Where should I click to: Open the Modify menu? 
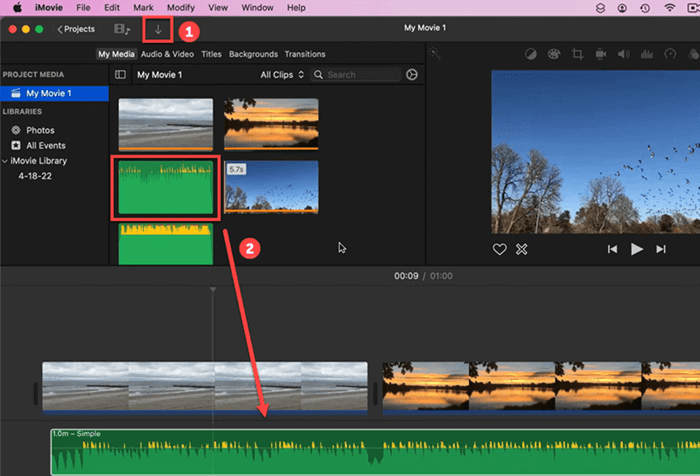pyautogui.click(x=180, y=8)
